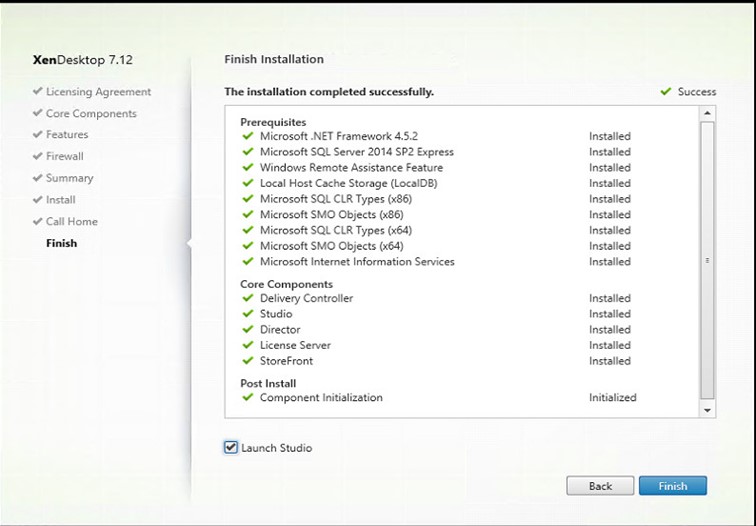
Task: Select Licensing Agreement step in sidebar
Action: pos(98,92)
